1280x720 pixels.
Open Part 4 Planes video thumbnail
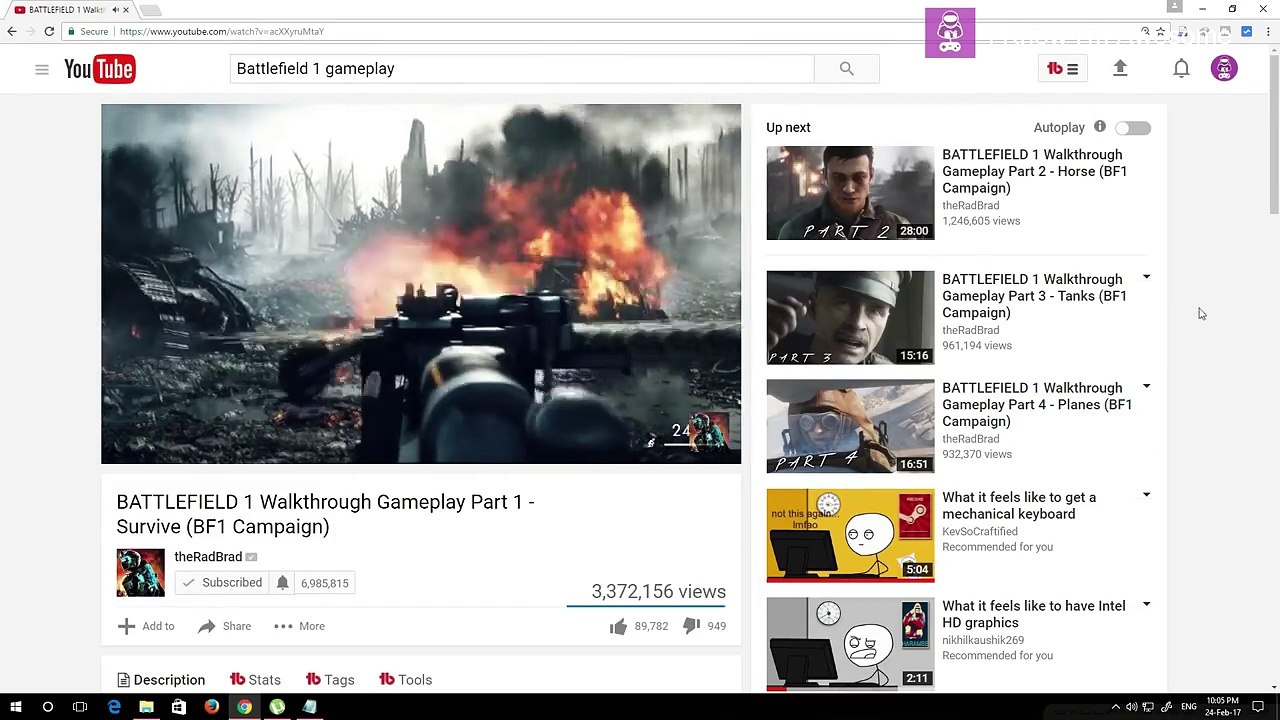pyautogui.click(x=850, y=426)
